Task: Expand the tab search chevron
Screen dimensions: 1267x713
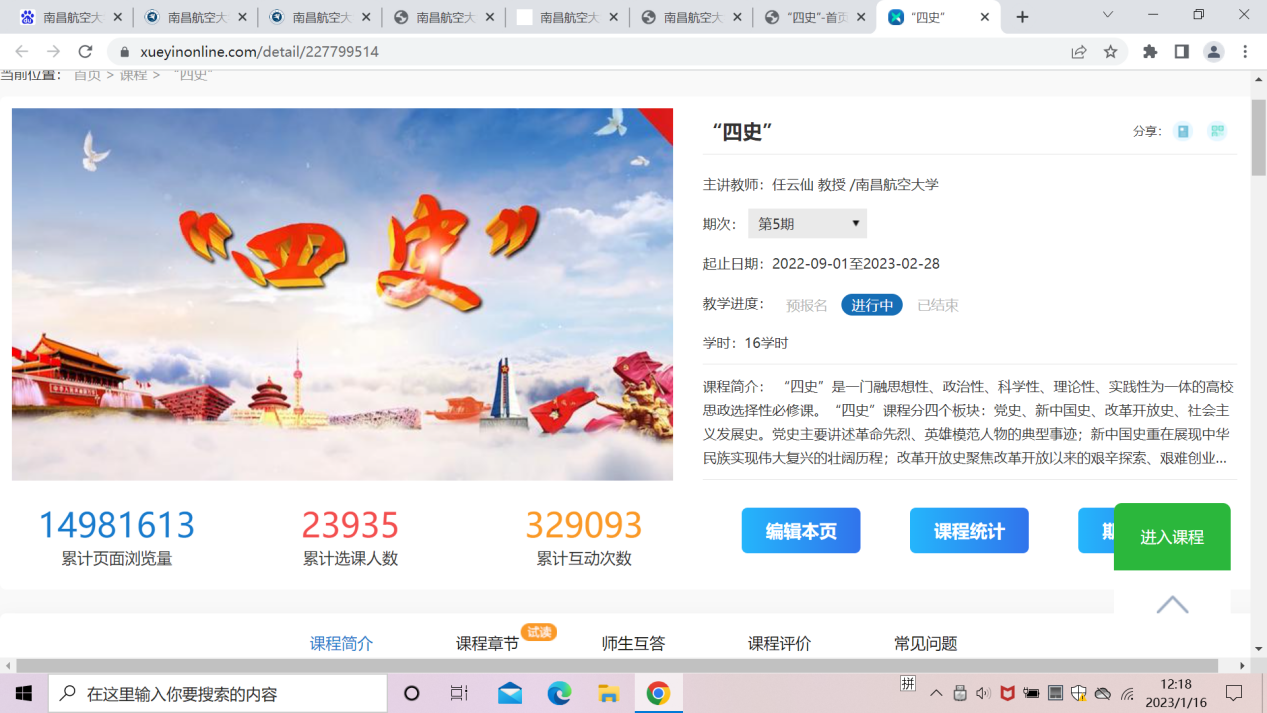Action: [1107, 16]
